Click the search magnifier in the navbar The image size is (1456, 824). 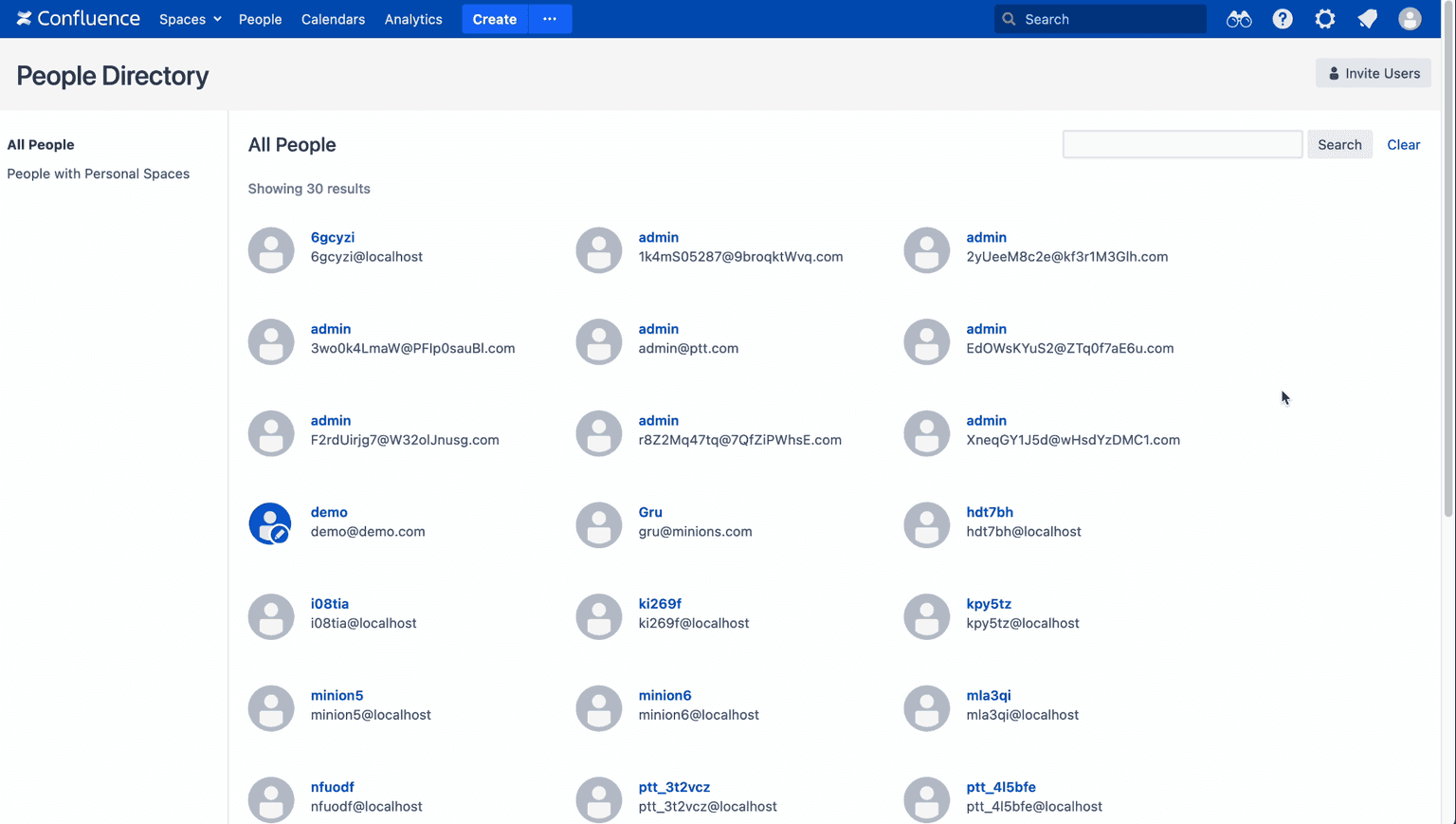(x=1009, y=18)
